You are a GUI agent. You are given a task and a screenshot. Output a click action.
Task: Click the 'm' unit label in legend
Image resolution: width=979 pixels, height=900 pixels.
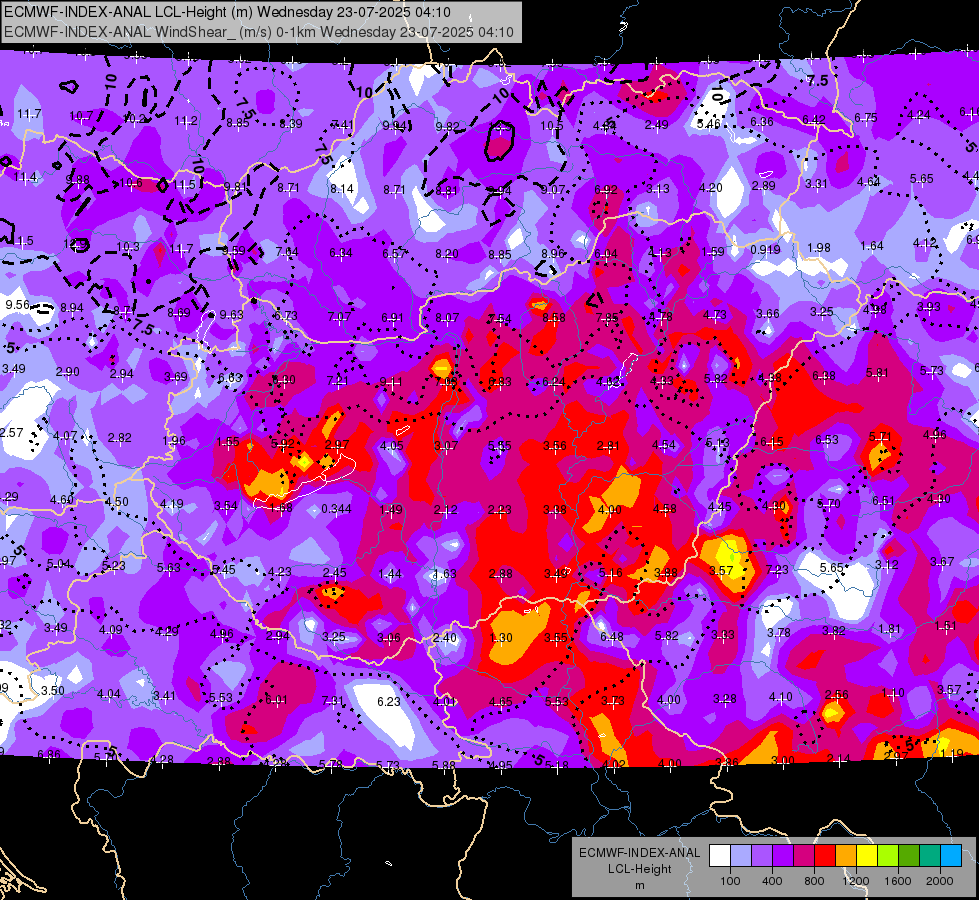tap(640, 886)
